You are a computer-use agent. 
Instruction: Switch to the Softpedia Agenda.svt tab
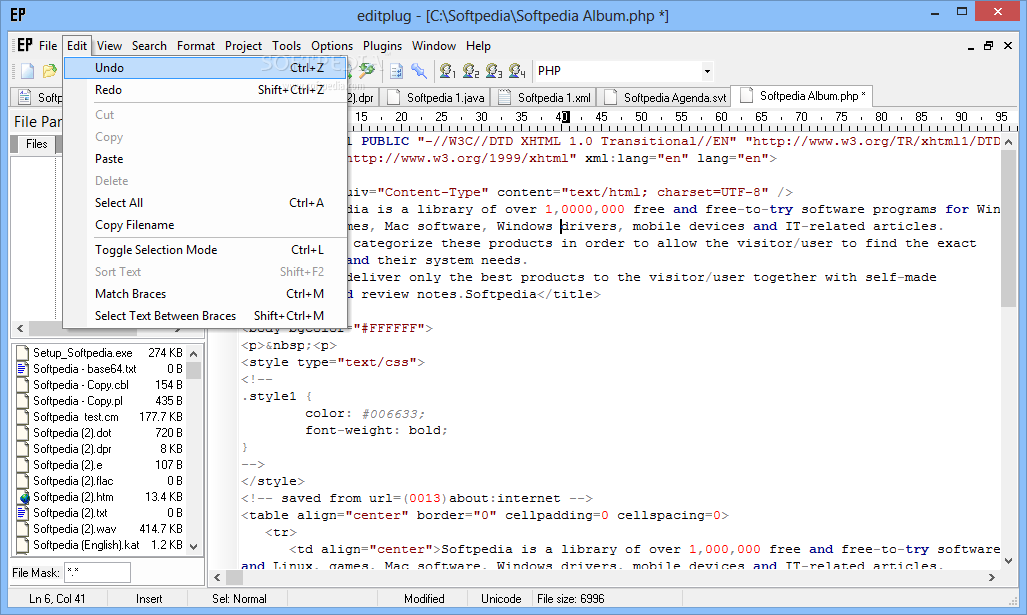pyautogui.click(x=665, y=98)
